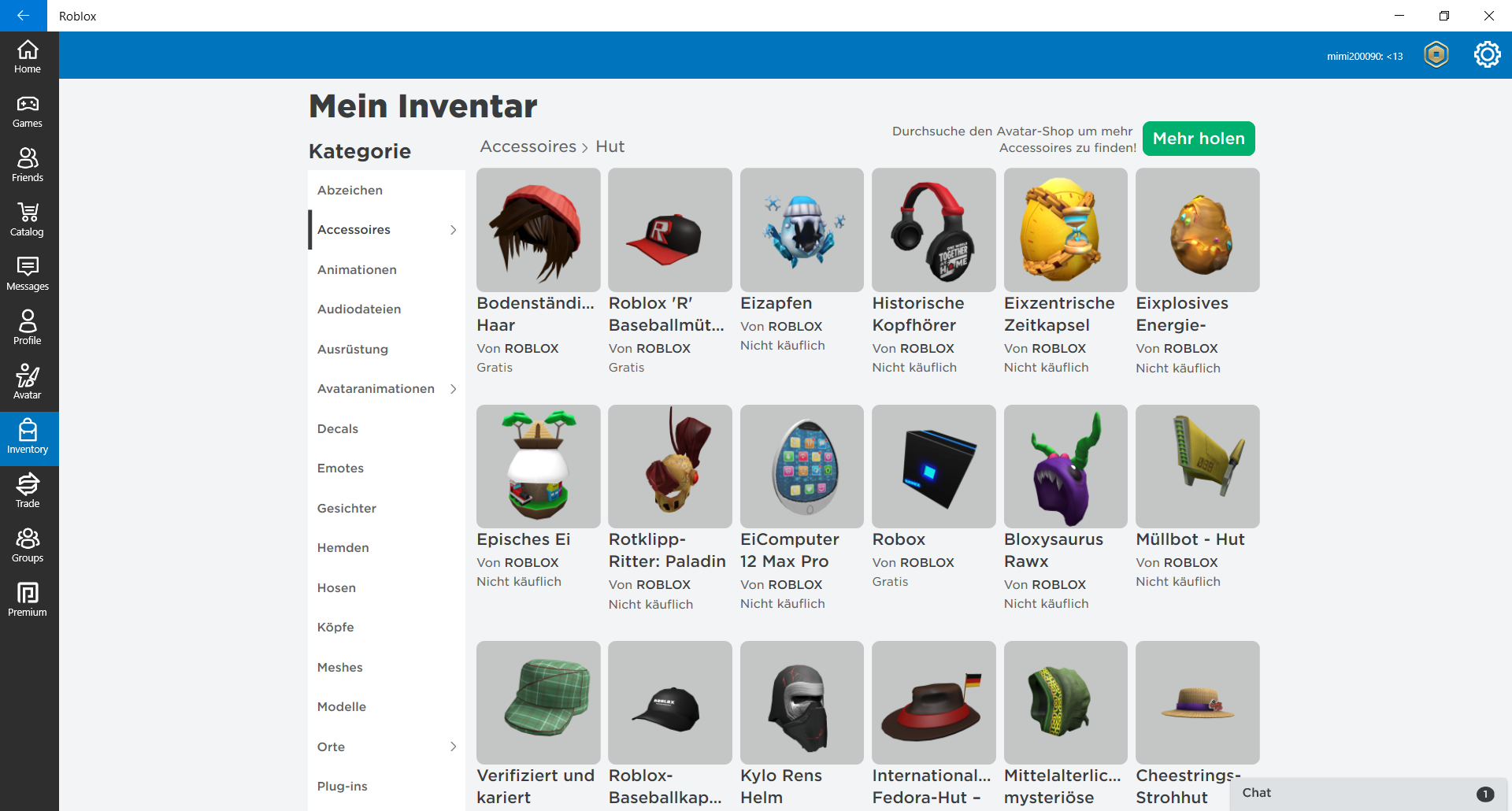Click the Accessoires breadcrumb link
The height and width of the screenshot is (811, 1512).
pos(528,147)
